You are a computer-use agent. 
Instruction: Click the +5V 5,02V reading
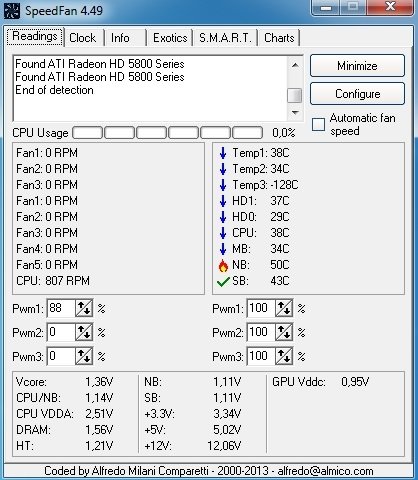tap(193, 430)
